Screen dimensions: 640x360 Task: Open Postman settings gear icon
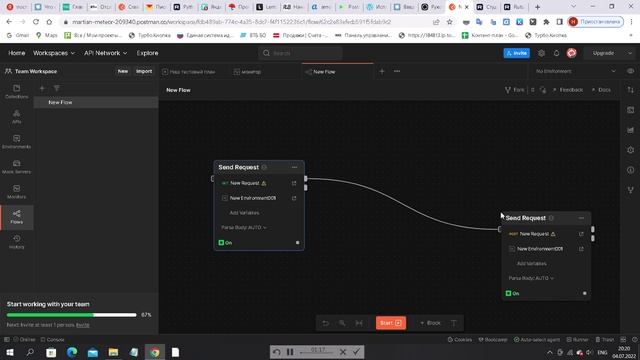[x=541, y=53]
